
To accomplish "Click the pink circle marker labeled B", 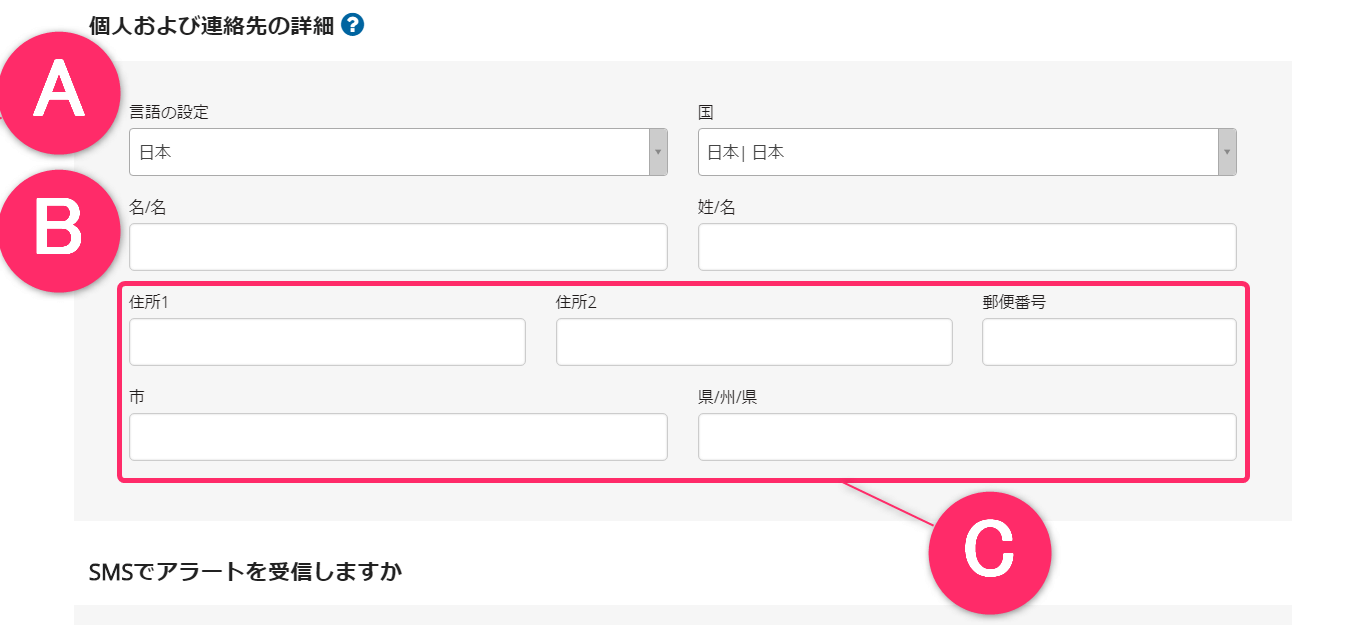I will coord(58,231).
